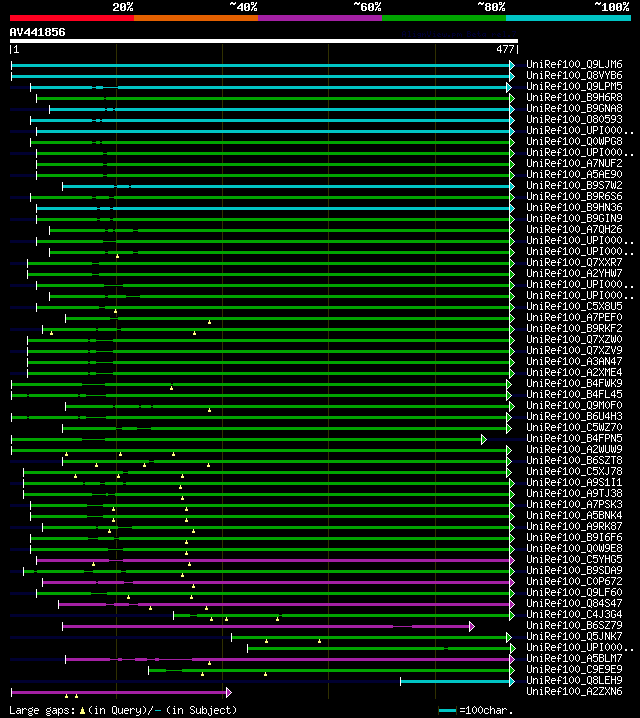Select the UniRef100_B4FWK9 hit label
The height and width of the screenshot is (718, 640).
574,383
